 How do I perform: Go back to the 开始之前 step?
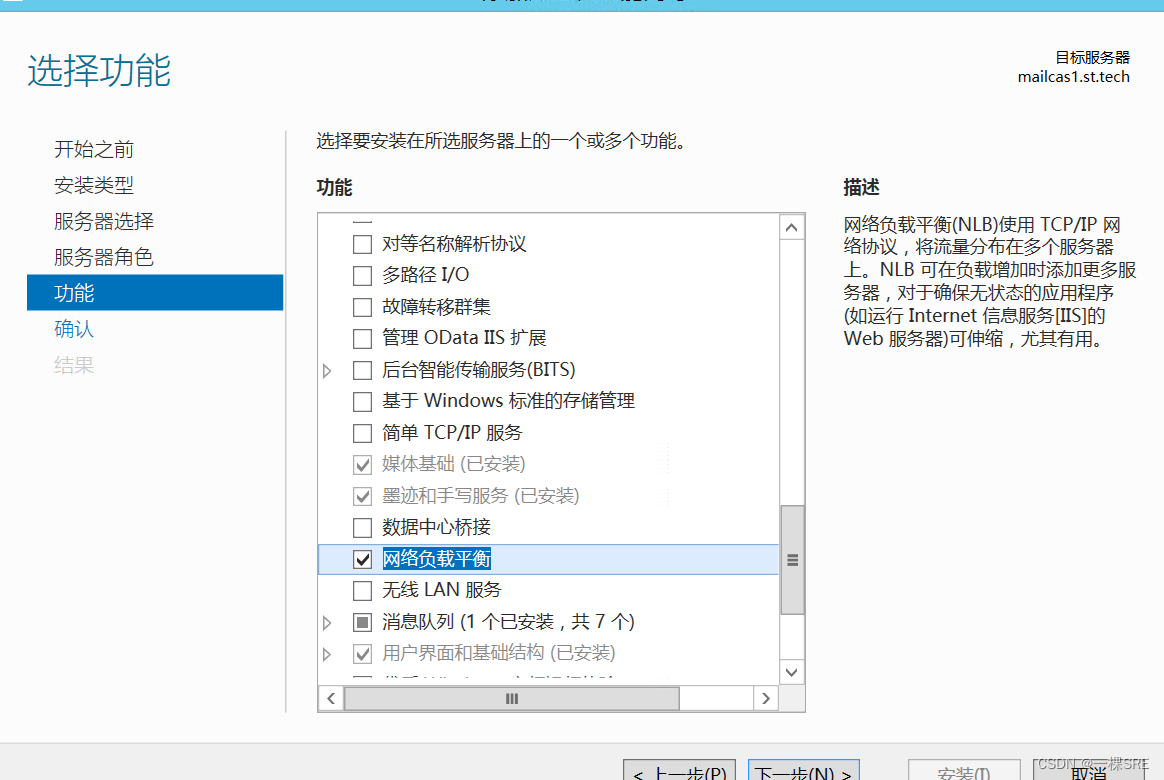(x=95, y=149)
